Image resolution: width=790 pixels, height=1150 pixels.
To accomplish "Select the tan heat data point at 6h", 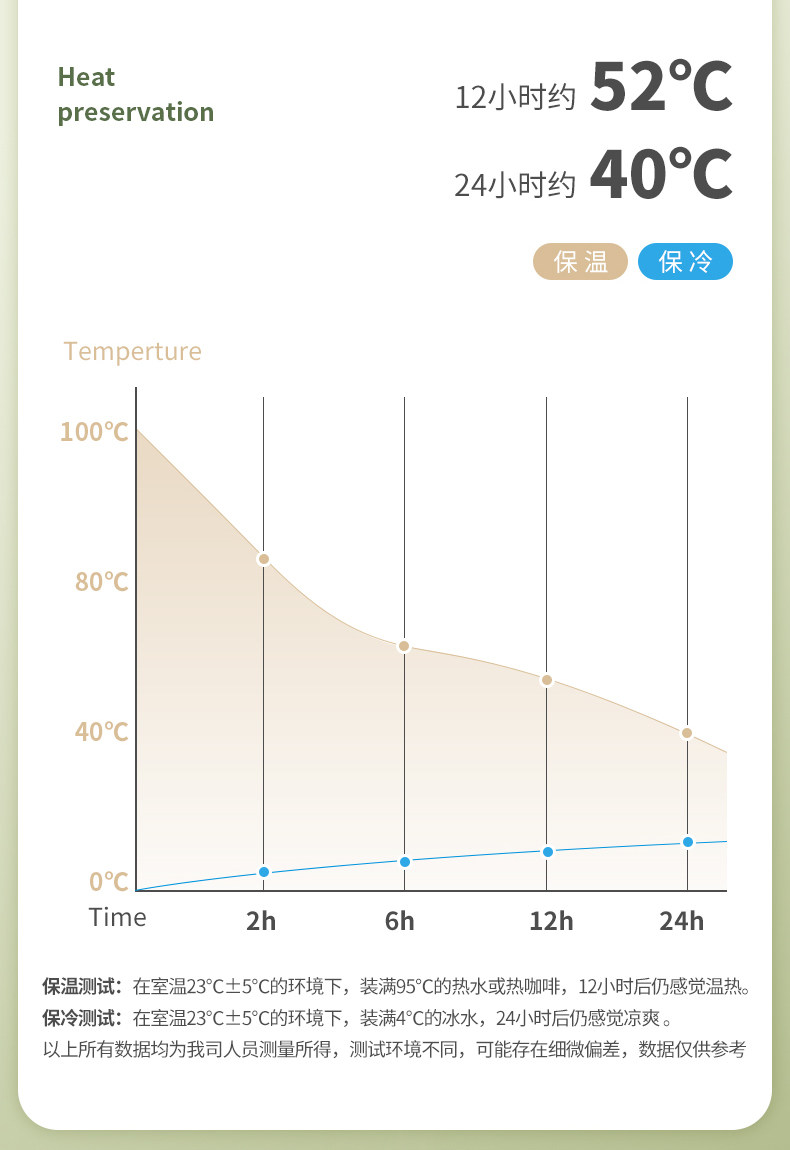I will pos(404,646).
